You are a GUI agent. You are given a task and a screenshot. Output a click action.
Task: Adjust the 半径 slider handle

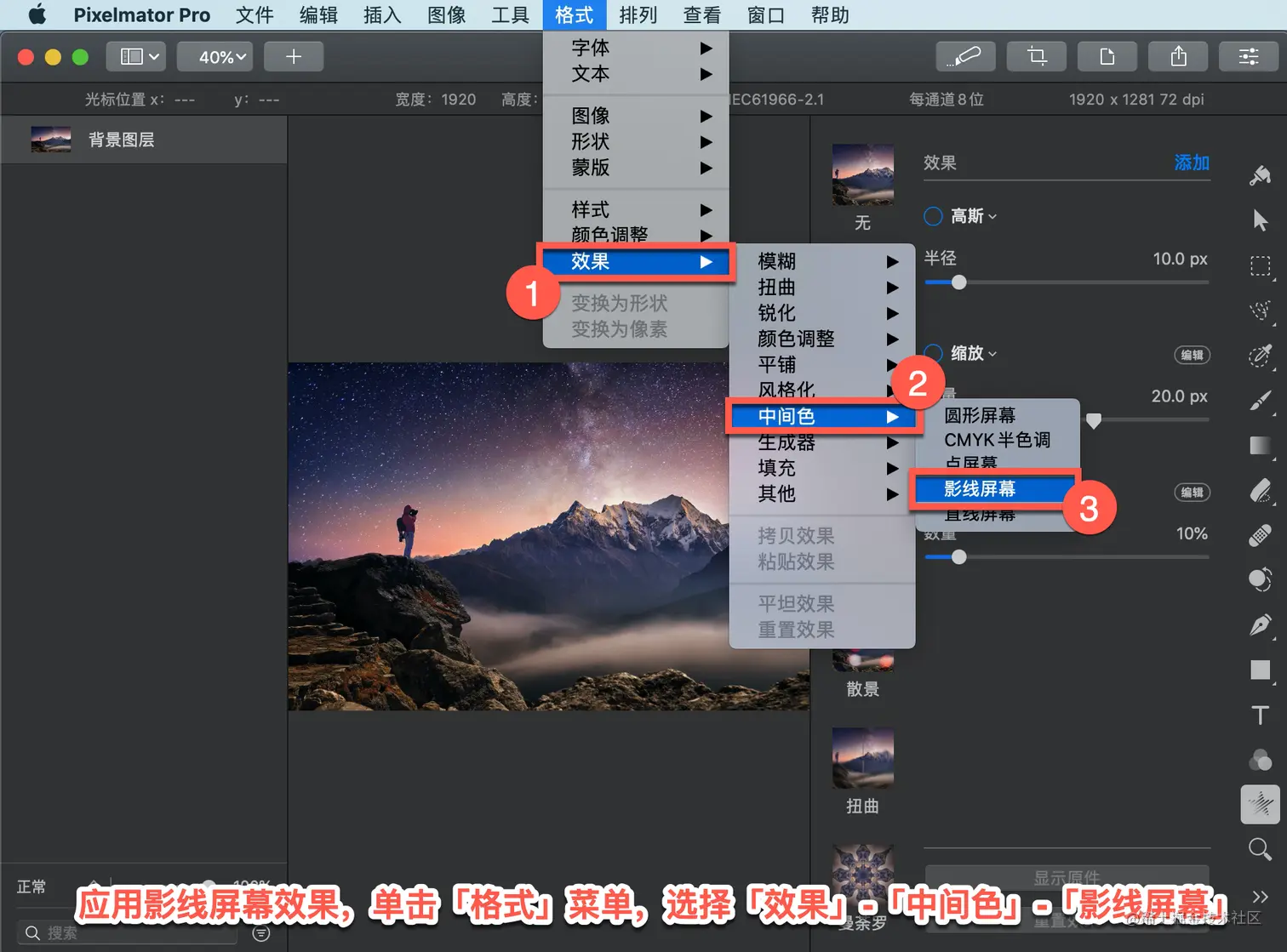[958, 282]
